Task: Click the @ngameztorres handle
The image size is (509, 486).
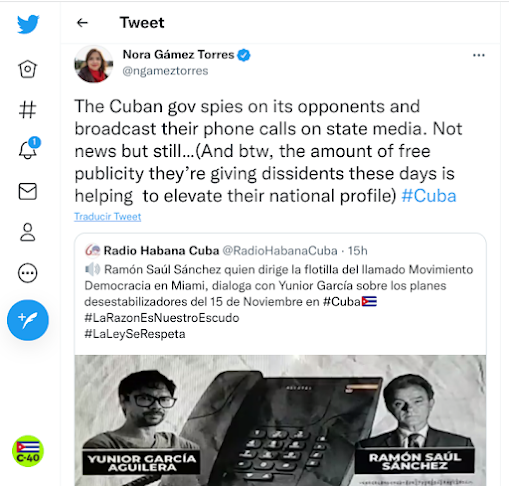Action: tap(165, 71)
